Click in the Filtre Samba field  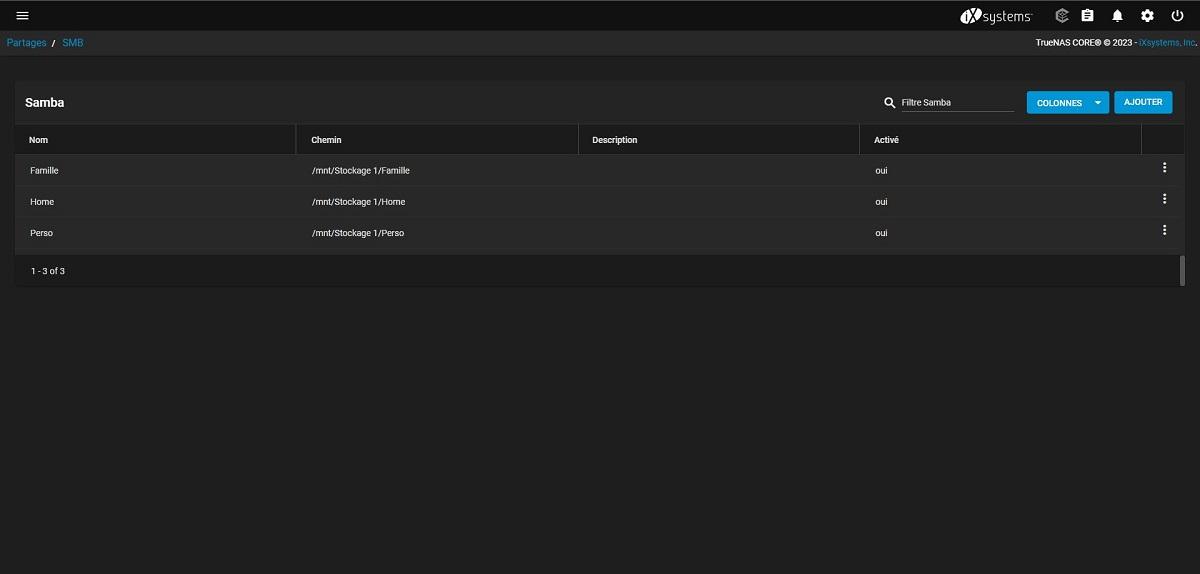point(956,102)
